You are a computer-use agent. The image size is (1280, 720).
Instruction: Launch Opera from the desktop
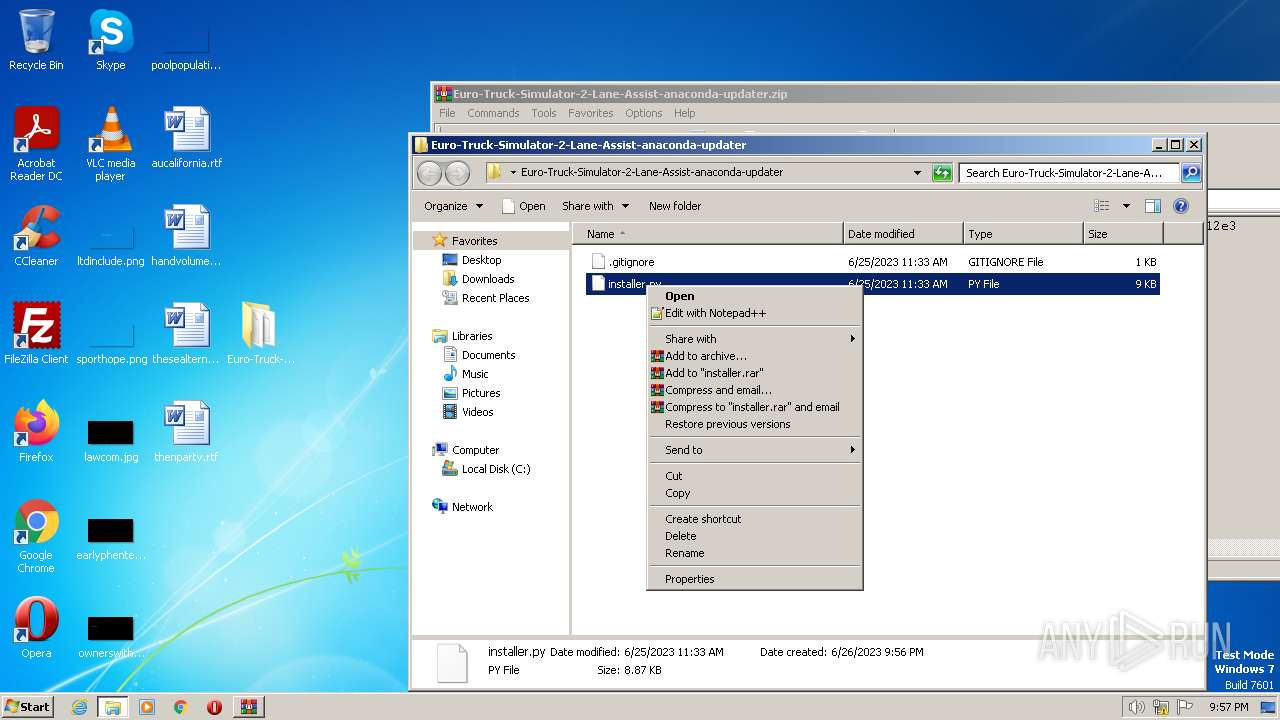[36, 628]
